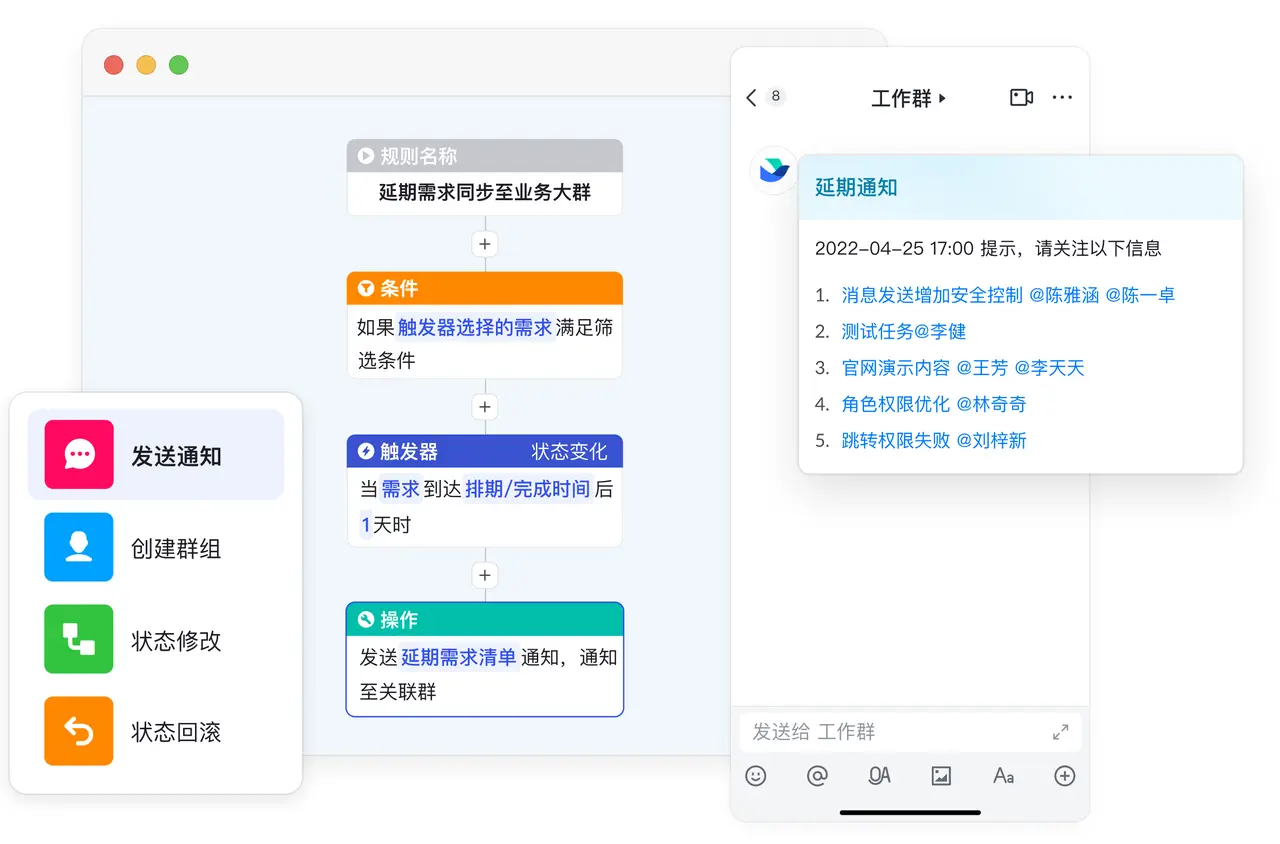Open the emoji picker in the chat bar
1280x844 pixels.
point(756,775)
